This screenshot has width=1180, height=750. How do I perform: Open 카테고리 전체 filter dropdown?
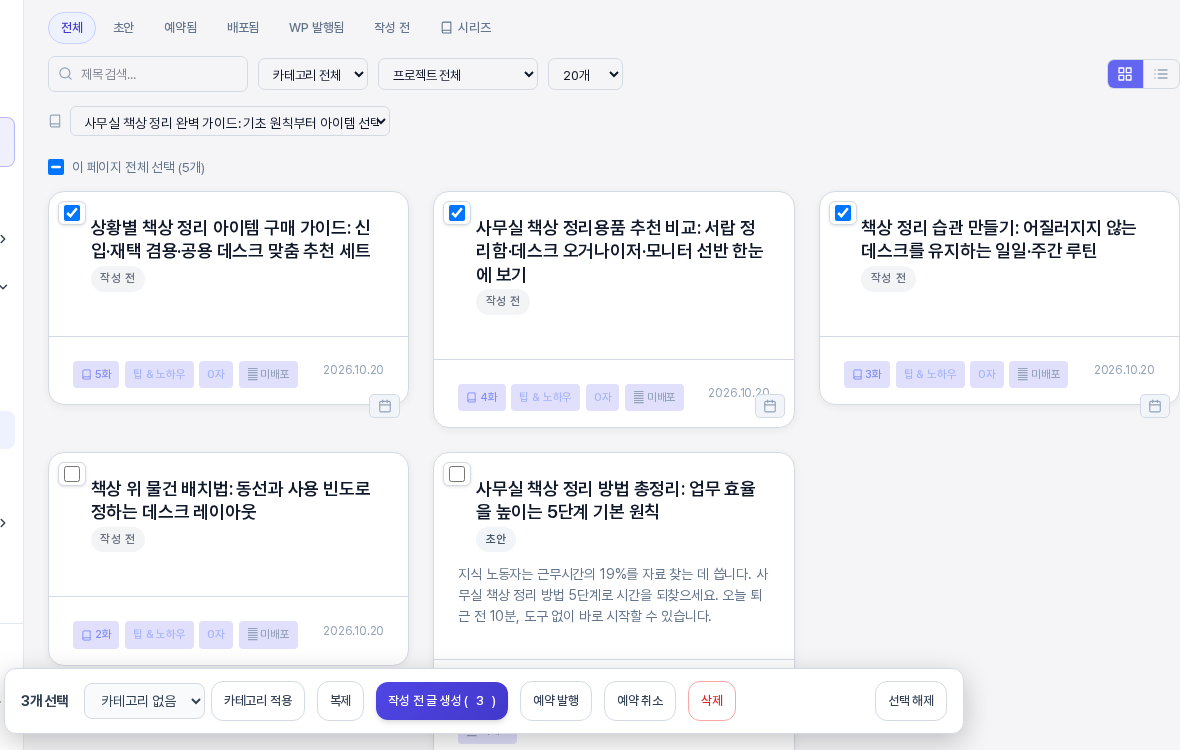313,74
